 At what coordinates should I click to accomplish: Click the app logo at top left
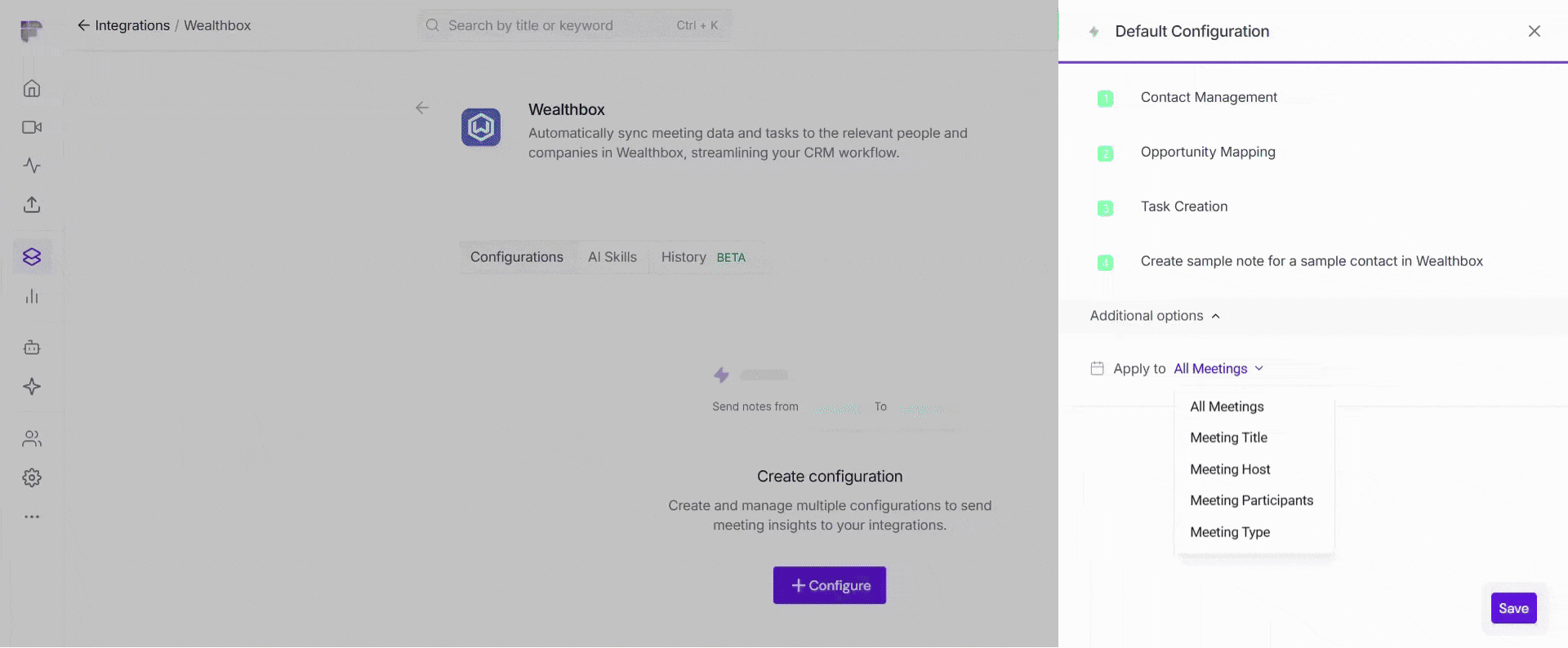[31, 31]
